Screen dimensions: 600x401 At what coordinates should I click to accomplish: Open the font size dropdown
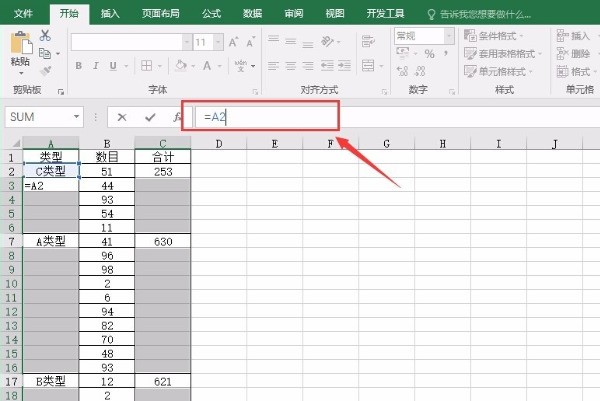[217, 42]
